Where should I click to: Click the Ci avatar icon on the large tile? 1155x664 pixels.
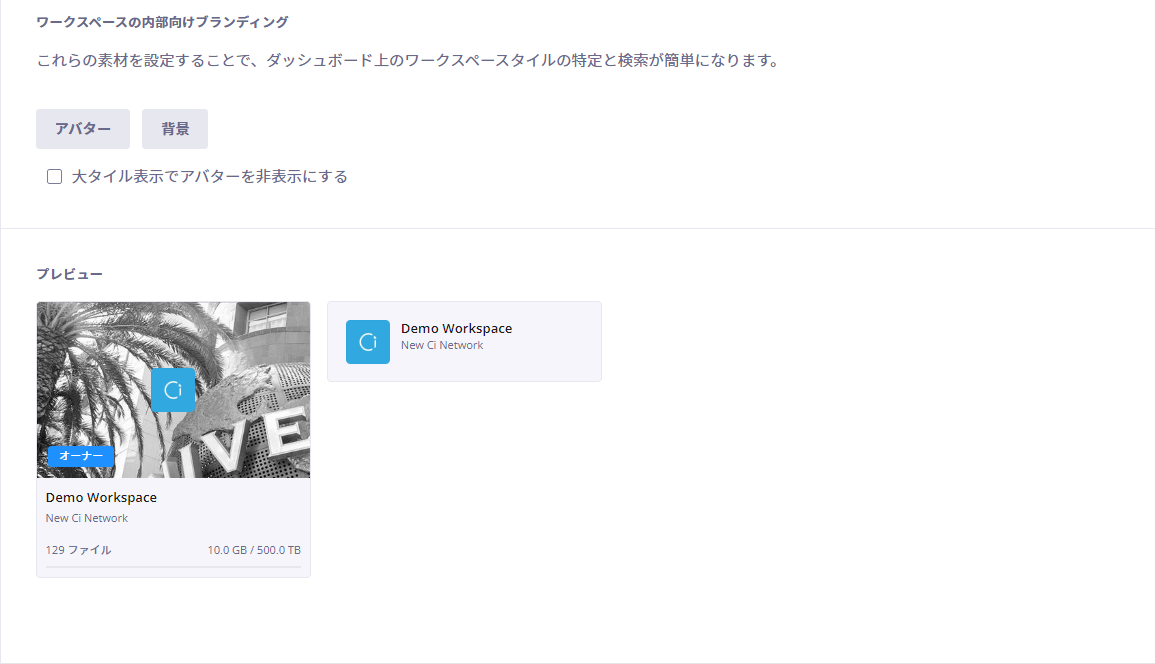pyautogui.click(x=173, y=390)
